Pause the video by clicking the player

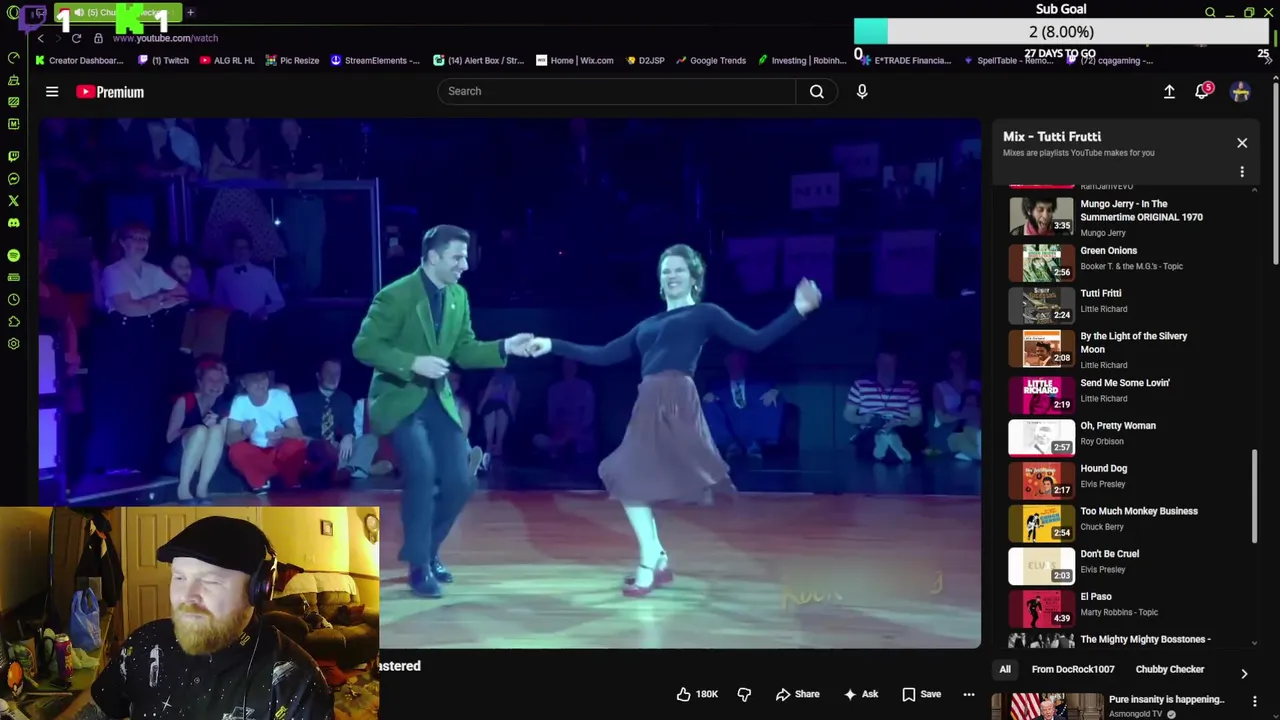point(510,383)
